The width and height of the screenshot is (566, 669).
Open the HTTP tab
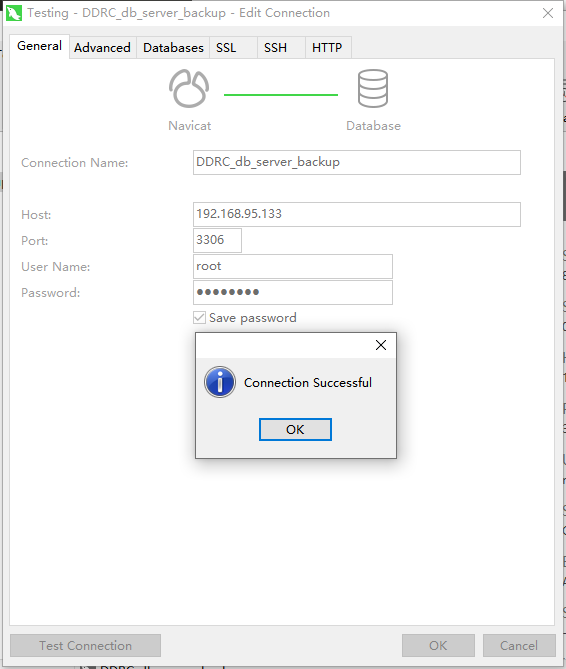328,47
